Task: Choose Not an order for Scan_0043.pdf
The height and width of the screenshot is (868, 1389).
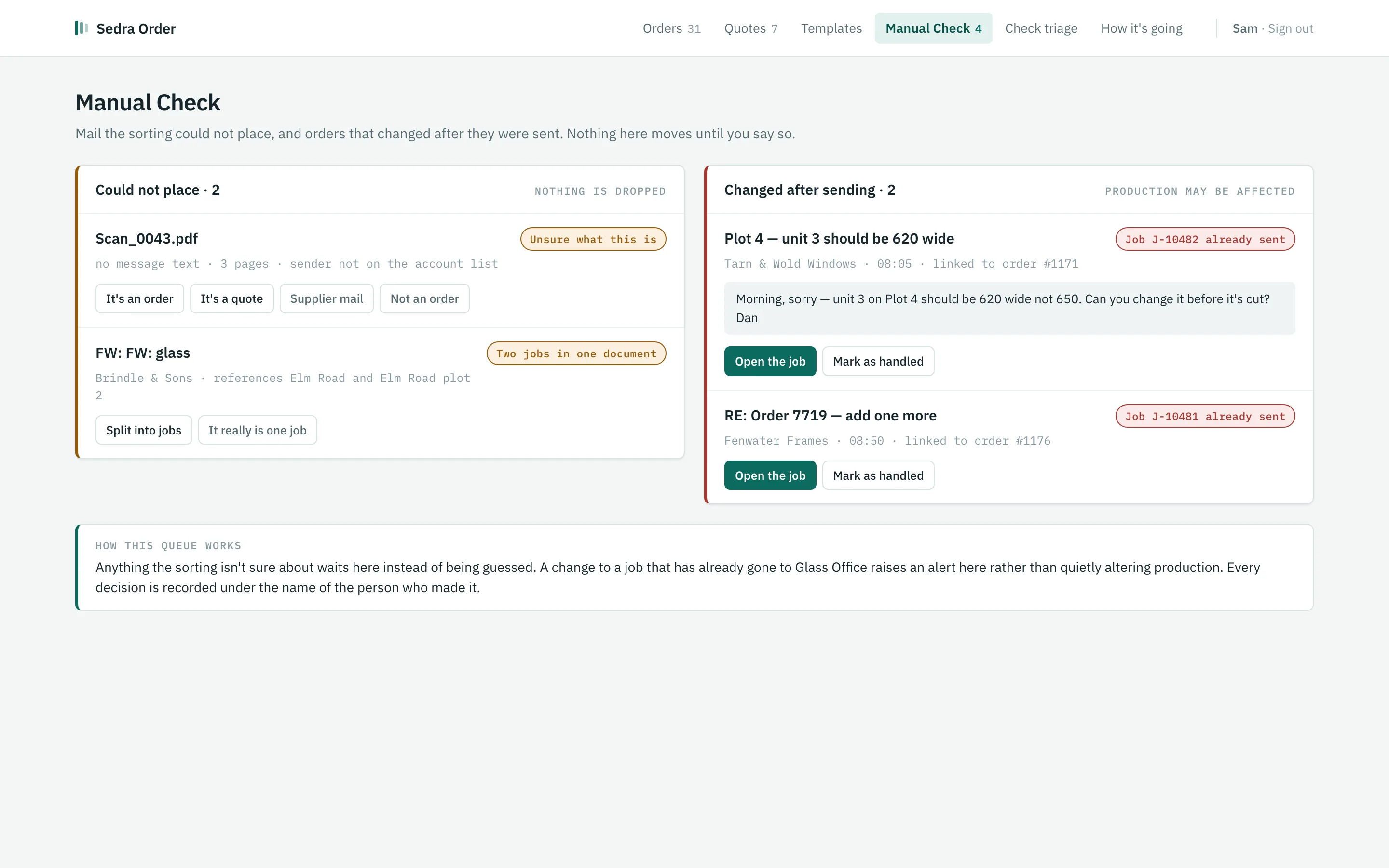Action: point(424,298)
